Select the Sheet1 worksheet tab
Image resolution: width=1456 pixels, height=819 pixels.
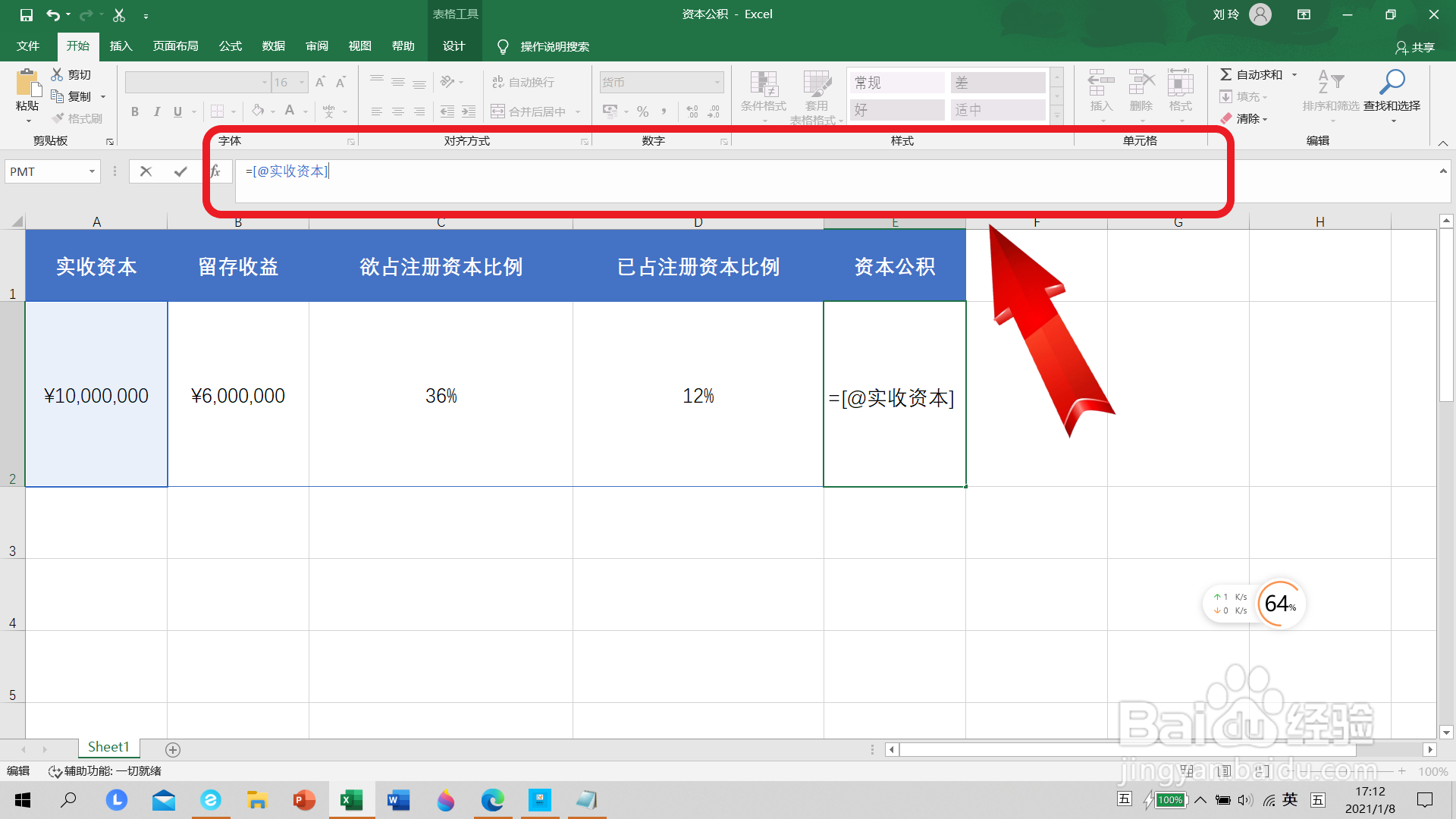pyautogui.click(x=108, y=747)
